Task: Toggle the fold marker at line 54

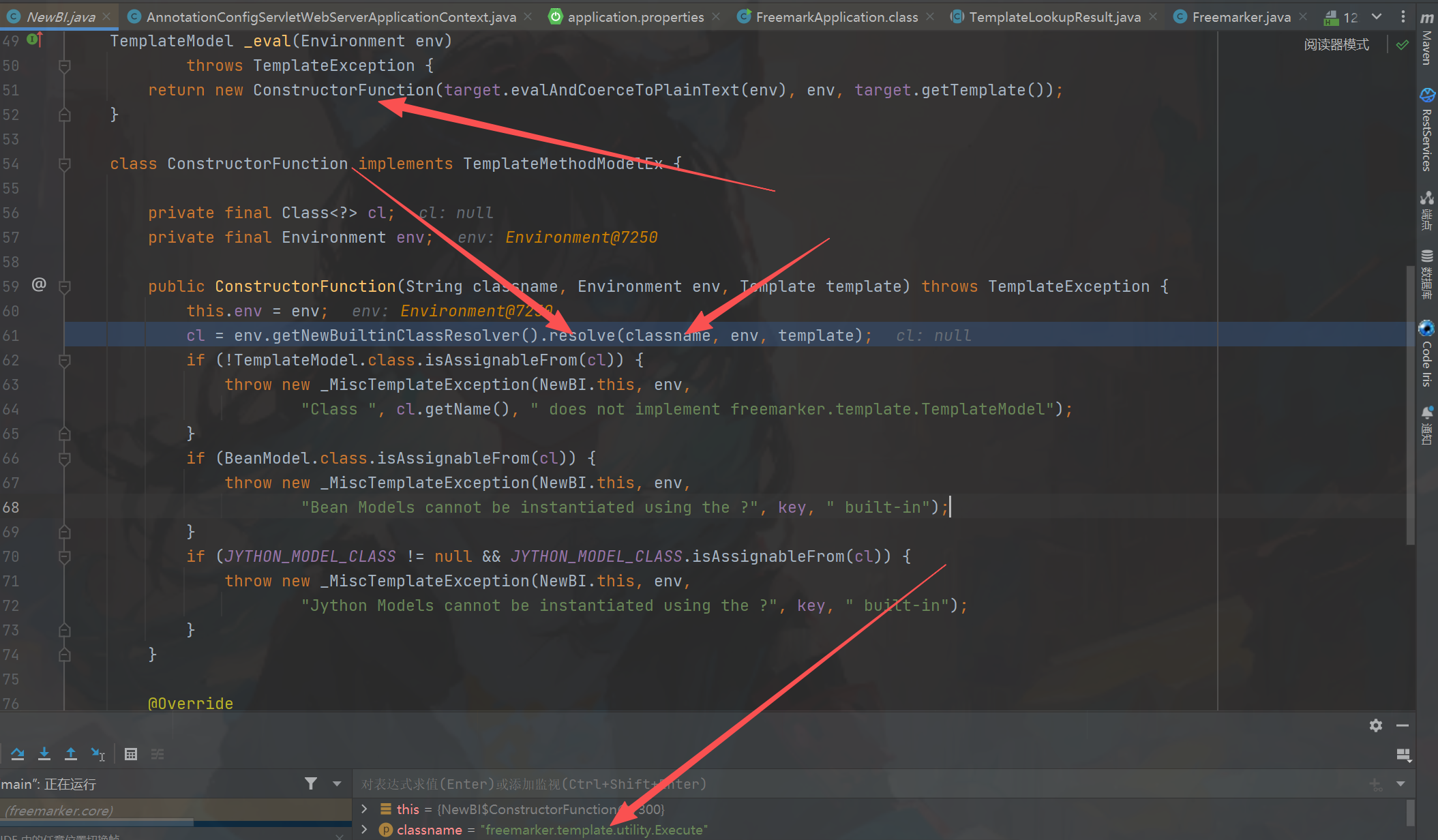Action: (65, 164)
